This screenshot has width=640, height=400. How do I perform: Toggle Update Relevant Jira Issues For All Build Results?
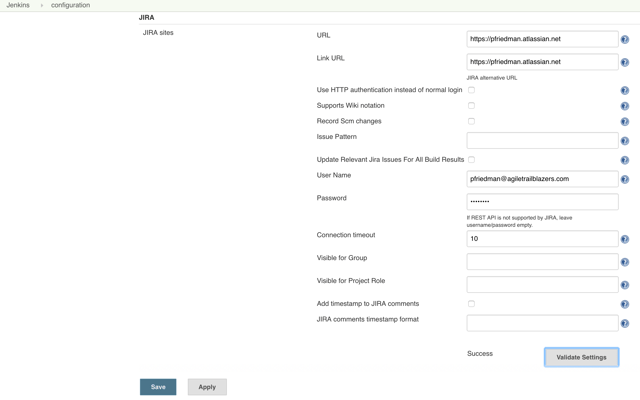coord(471,160)
